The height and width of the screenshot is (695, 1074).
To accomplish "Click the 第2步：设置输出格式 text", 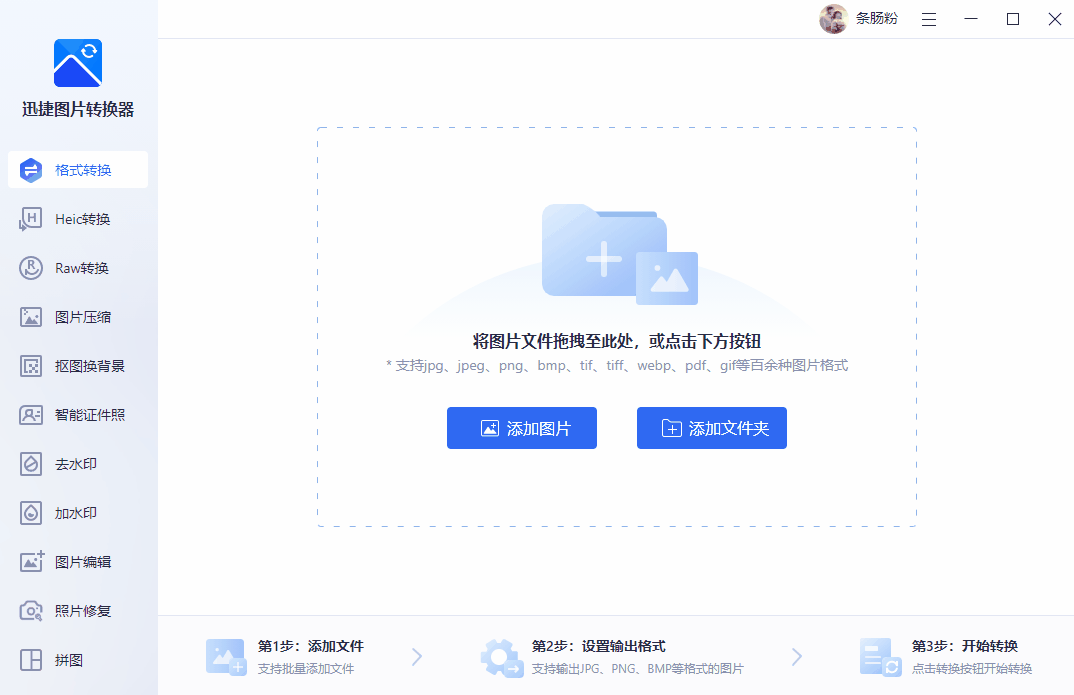I will (599, 646).
